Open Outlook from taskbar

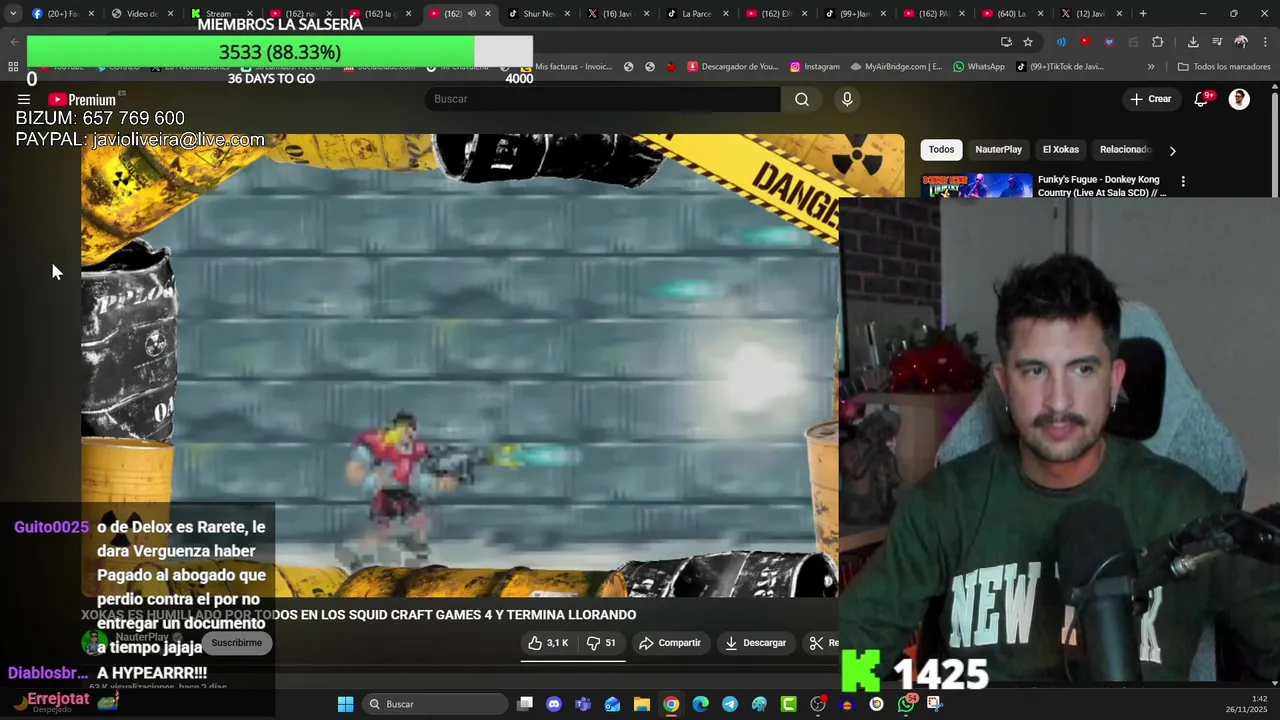click(612, 704)
